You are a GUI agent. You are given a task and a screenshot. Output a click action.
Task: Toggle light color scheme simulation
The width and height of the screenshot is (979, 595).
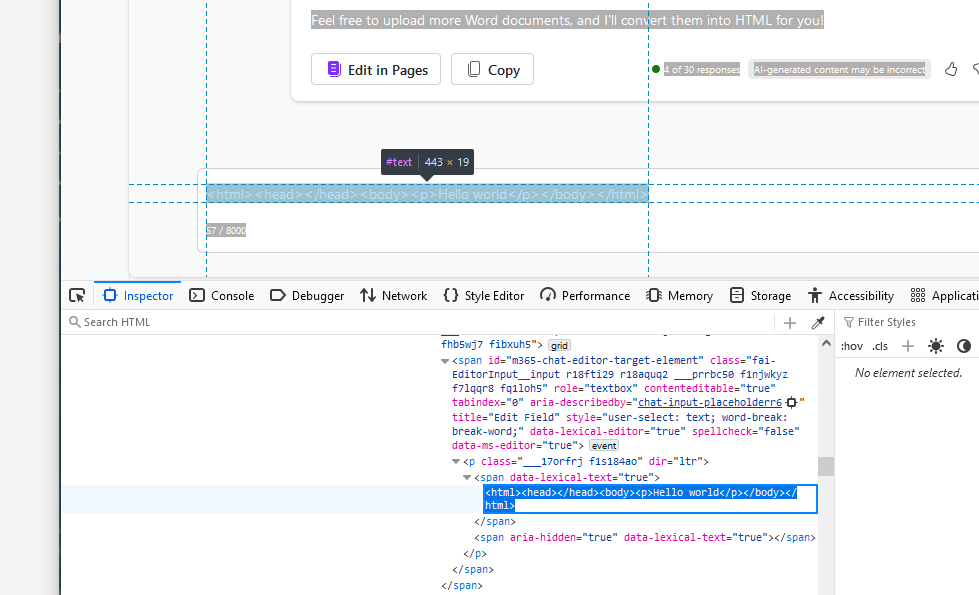coord(935,346)
